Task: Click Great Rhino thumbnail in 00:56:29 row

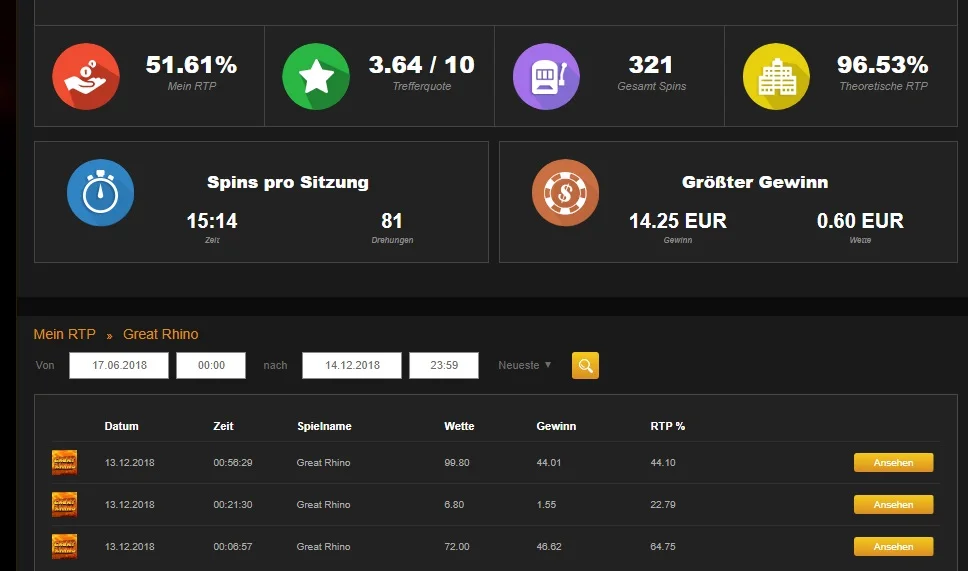Action: [x=64, y=462]
